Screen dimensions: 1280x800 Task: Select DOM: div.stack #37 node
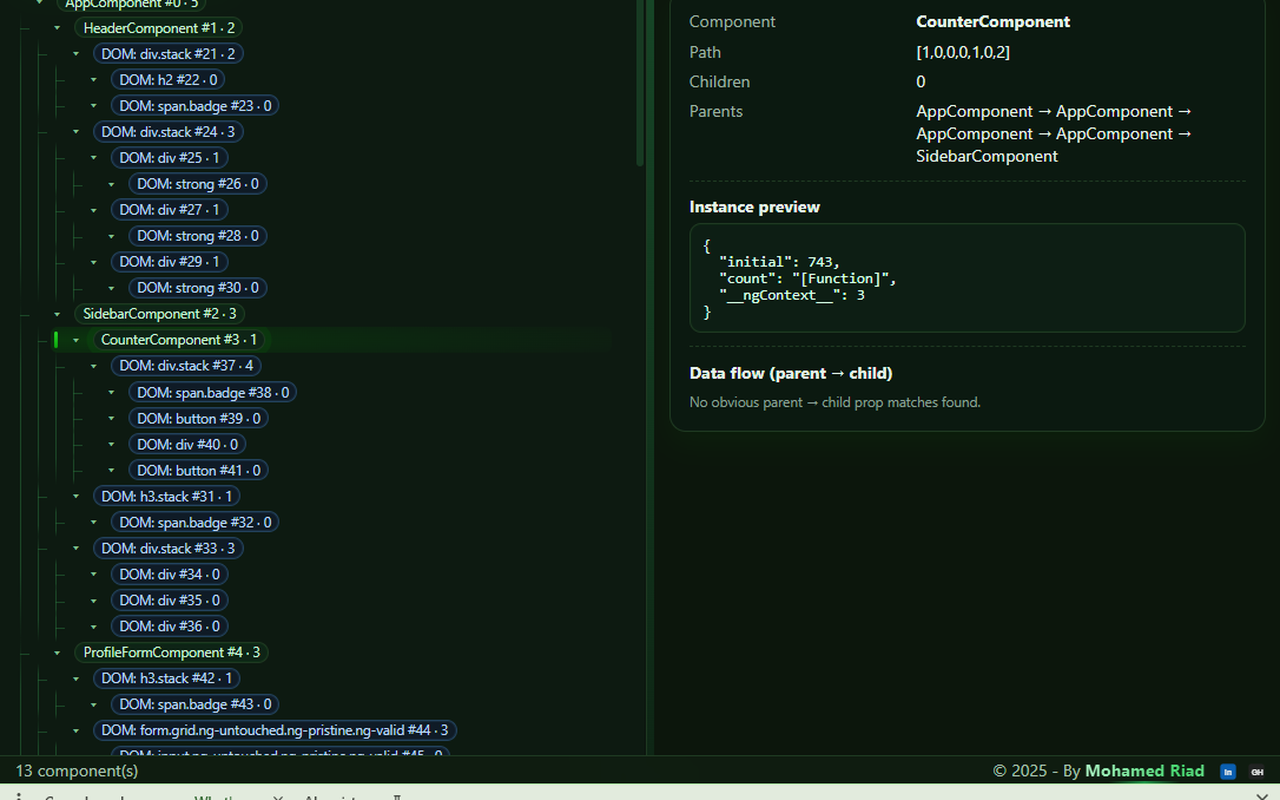pyautogui.click(x=186, y=366)
